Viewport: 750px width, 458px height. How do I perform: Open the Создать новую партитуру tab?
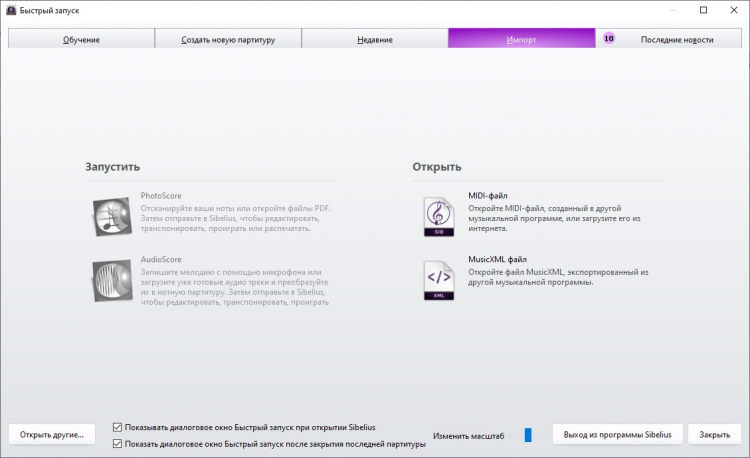click(x=228, y=39)
